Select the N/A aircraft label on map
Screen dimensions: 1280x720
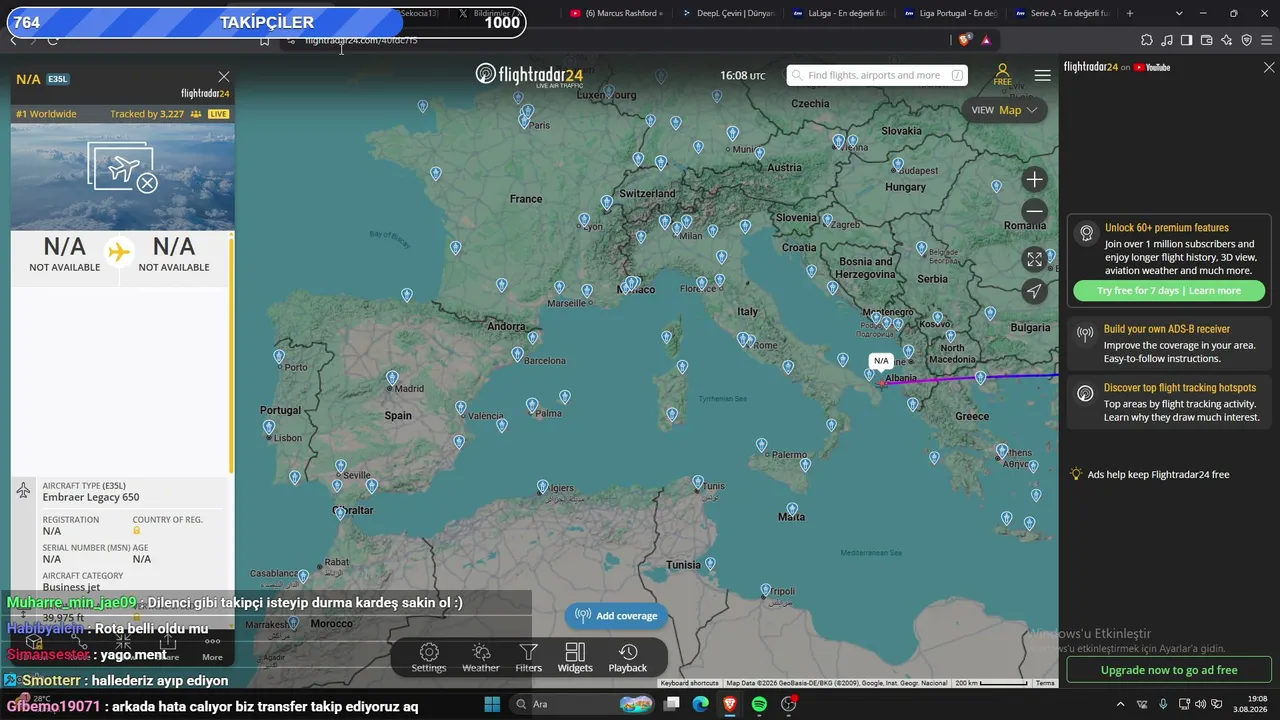[x=880, y=361]
